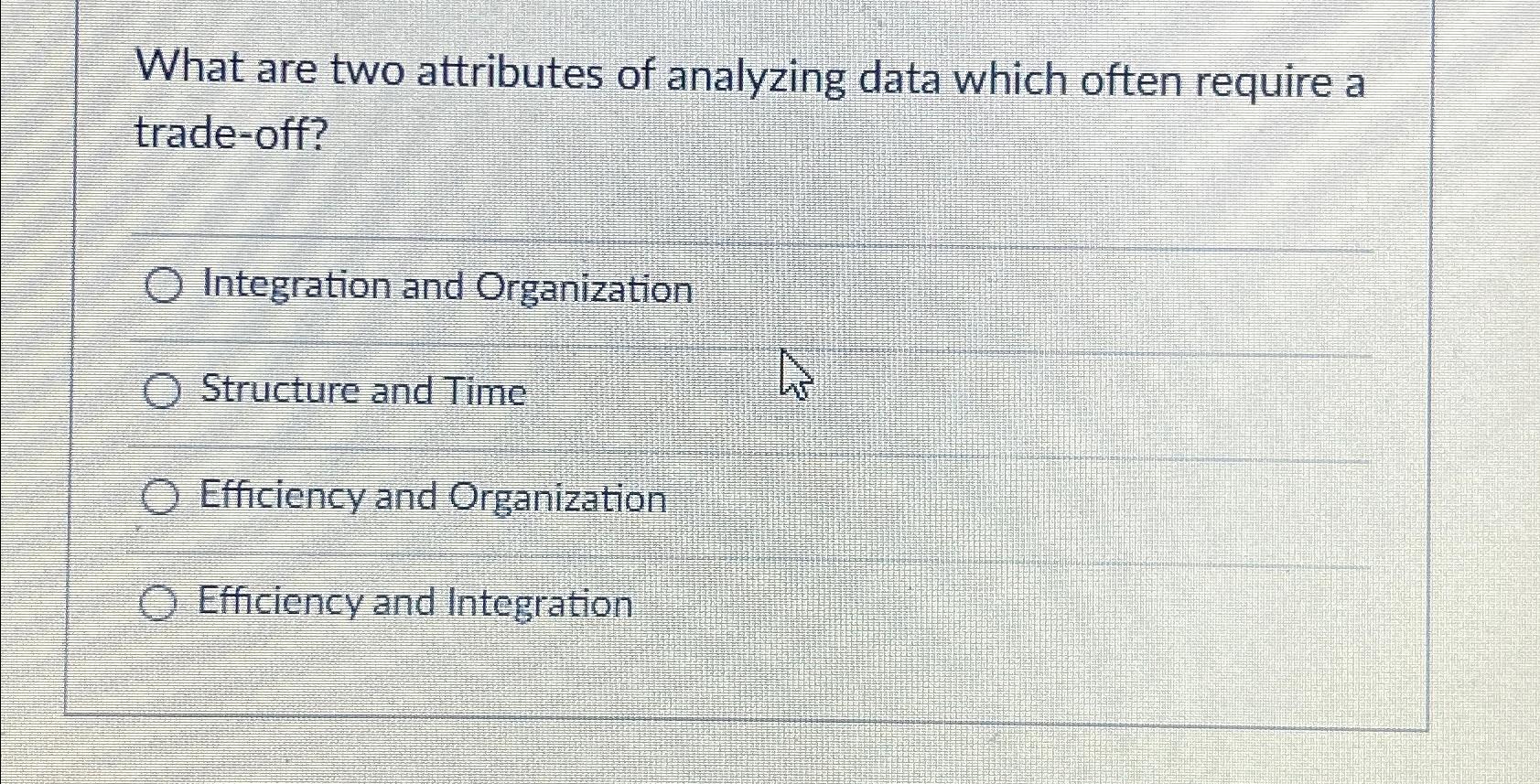The width and height of the screenshot is (1540, 784).
Task: Click the Efficiency and Organization option label
Action: [432, 499]
